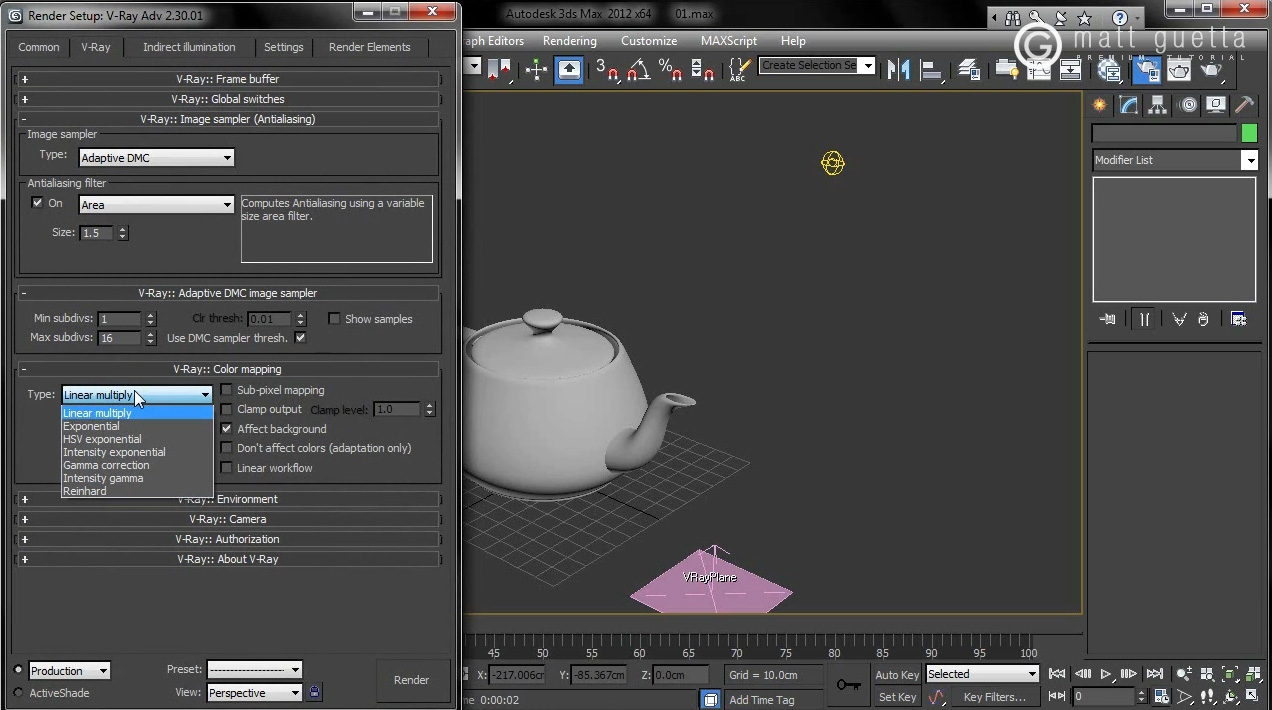Click the key tangent curve icon
1272x710 pixels.
click(x=936, y=697)
